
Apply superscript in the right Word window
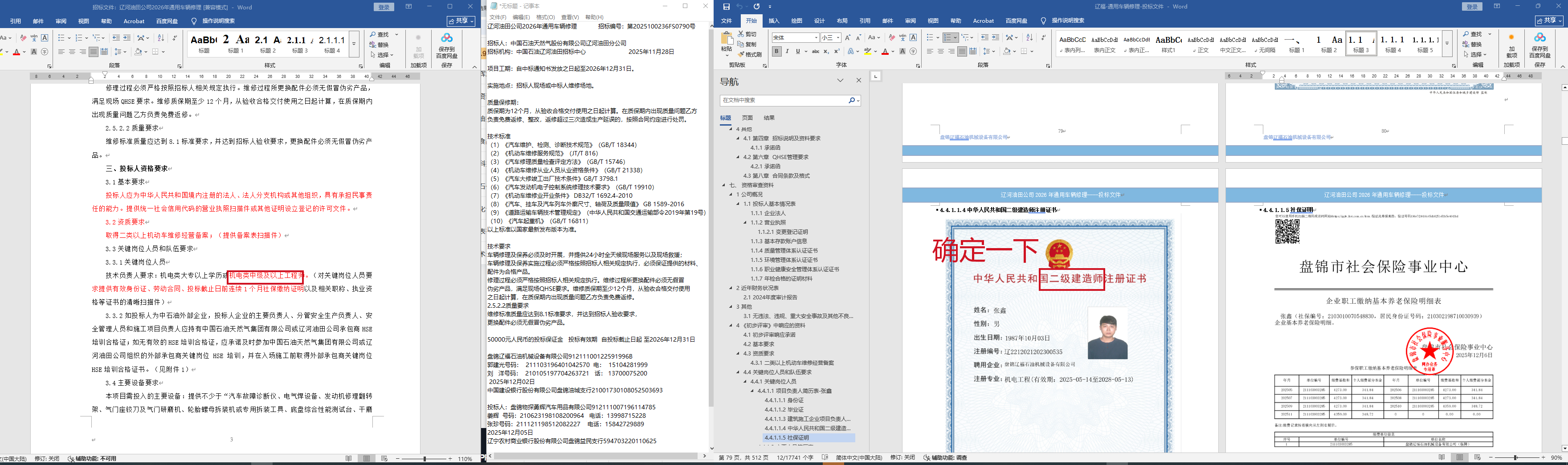click(837, 52)
